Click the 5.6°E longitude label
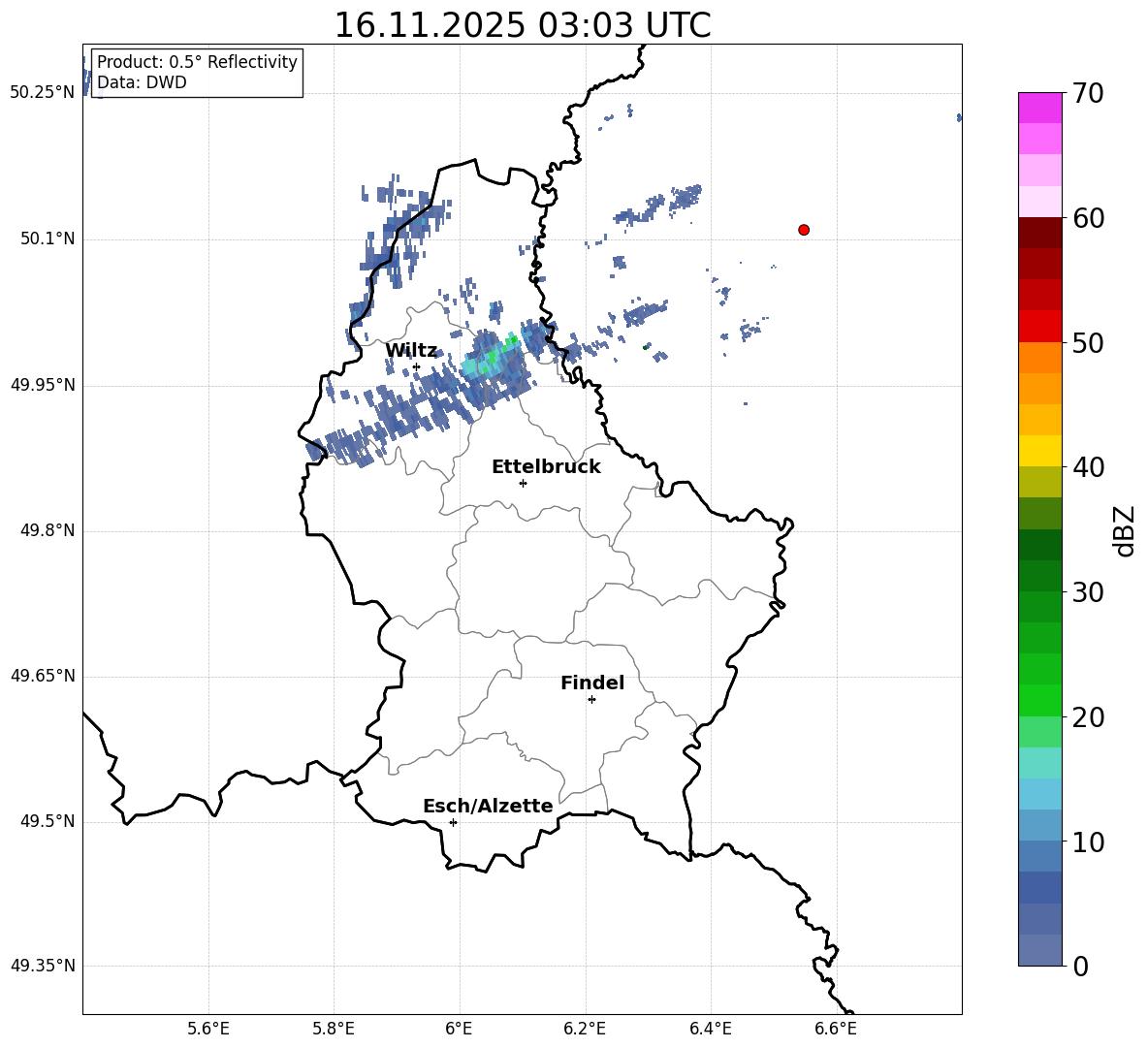The height and width of the screenshot is (1048, 1148). (208, 1029)
